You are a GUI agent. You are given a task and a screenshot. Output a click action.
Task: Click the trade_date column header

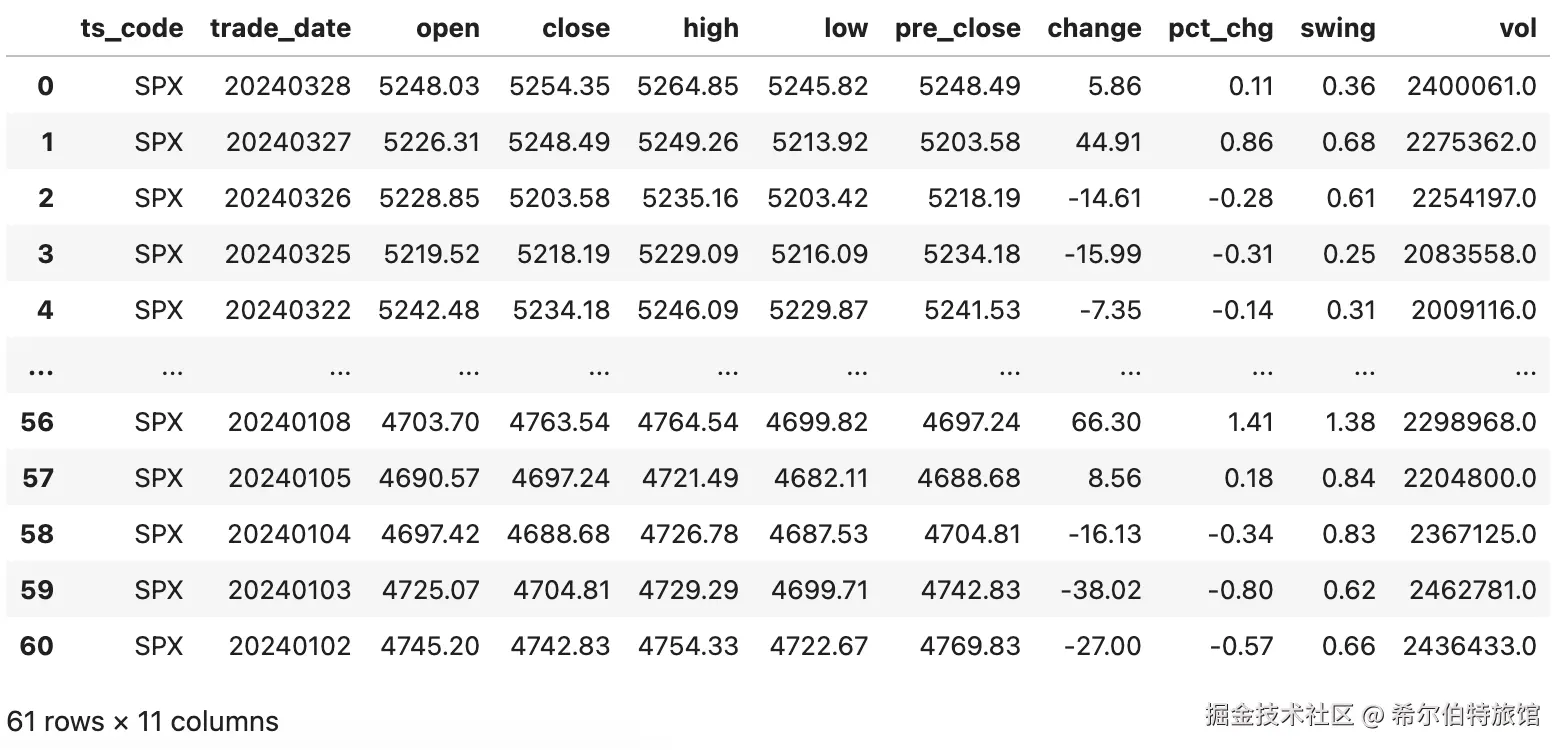click(x=280, y=28)
